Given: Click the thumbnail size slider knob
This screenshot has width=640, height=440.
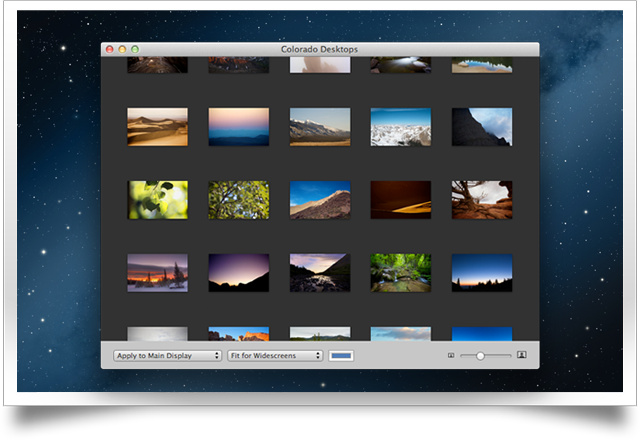Looking at the screenshot, I should point(480,356).
